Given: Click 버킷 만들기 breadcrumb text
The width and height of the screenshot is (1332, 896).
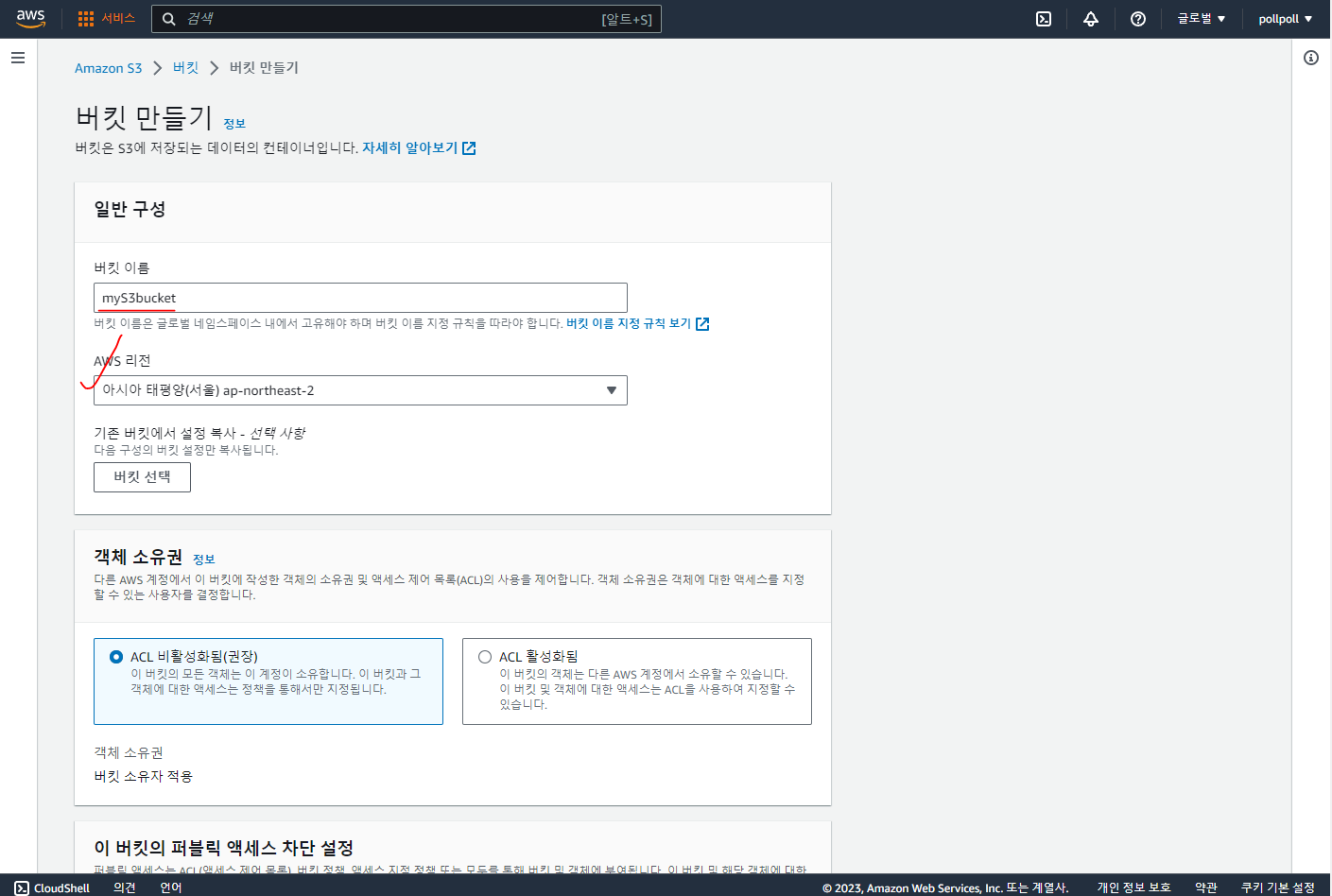Looking at the screenshot, I should (264, 68).
